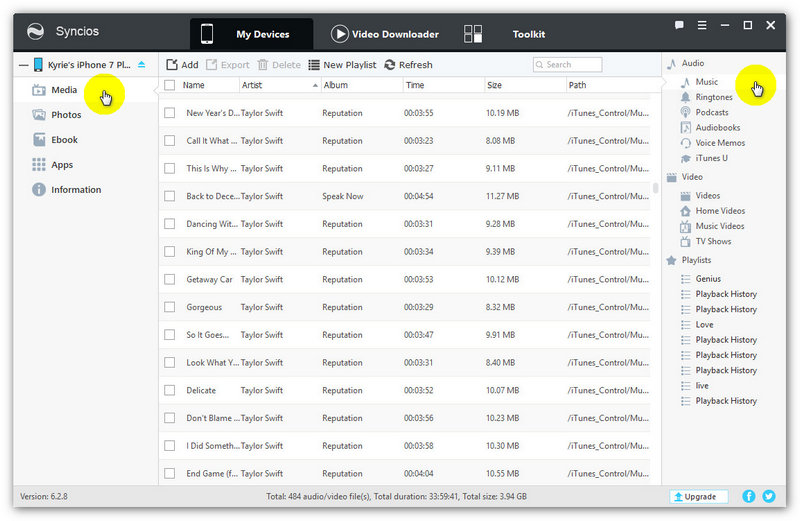
Task: Click the TV Shows icon
Action: tap(685, 241)
